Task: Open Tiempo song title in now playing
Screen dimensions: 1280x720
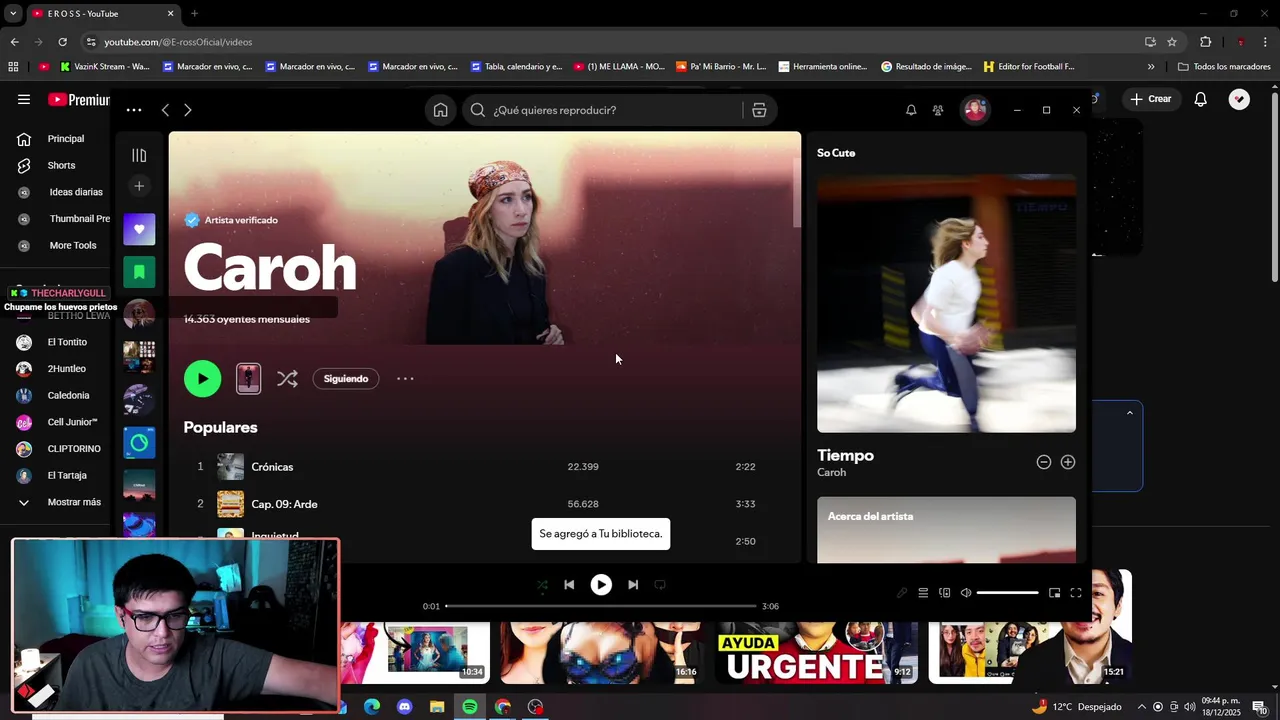Action: click(x=845, y=455)
